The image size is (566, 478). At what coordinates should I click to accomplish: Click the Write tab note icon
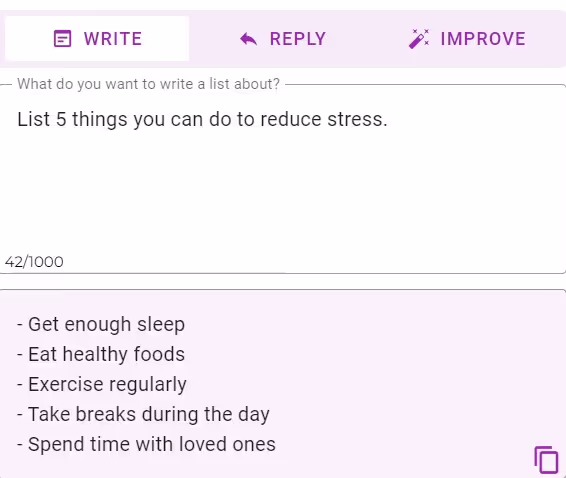point(62,38)
